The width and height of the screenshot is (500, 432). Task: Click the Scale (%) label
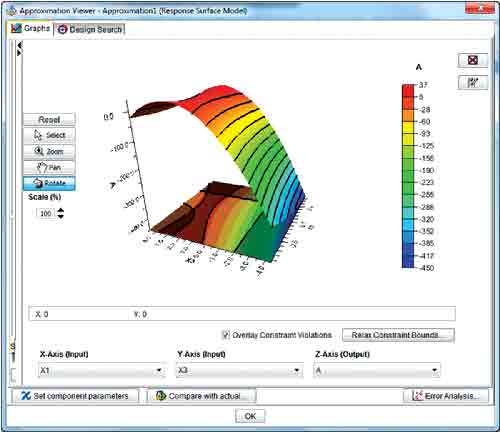pos(45,197)
